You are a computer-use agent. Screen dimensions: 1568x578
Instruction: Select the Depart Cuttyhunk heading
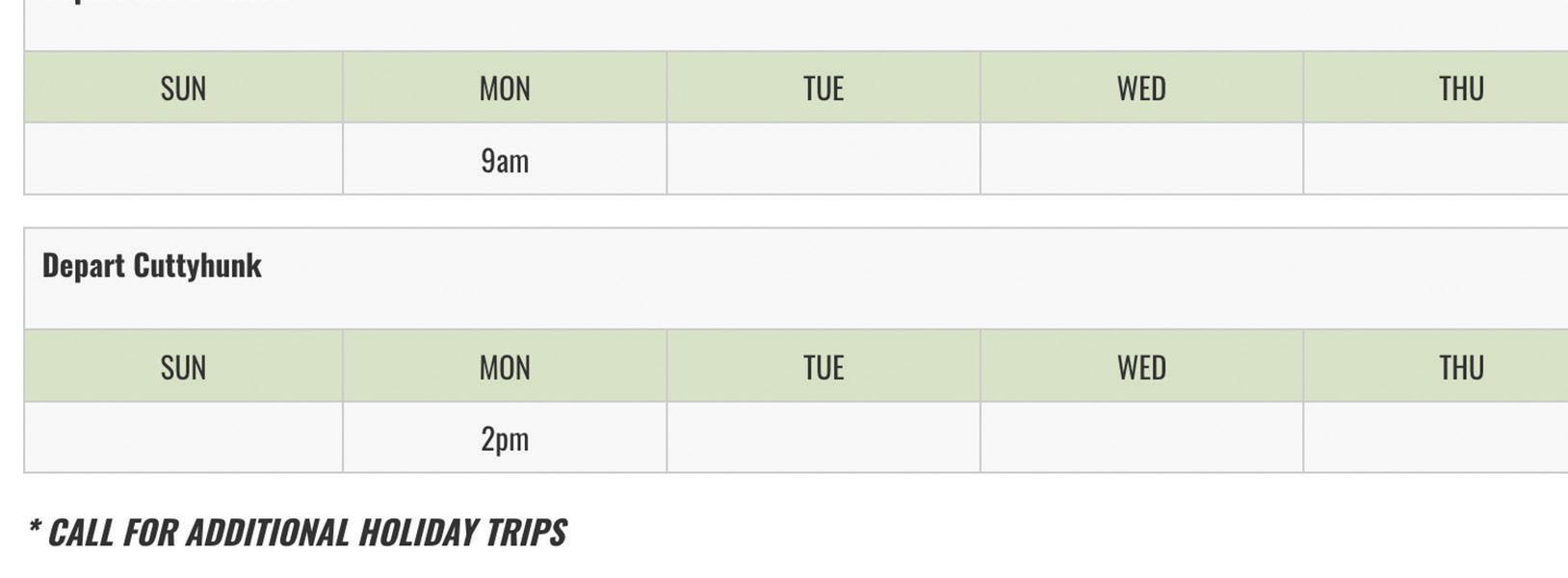(x=152, y=266)
